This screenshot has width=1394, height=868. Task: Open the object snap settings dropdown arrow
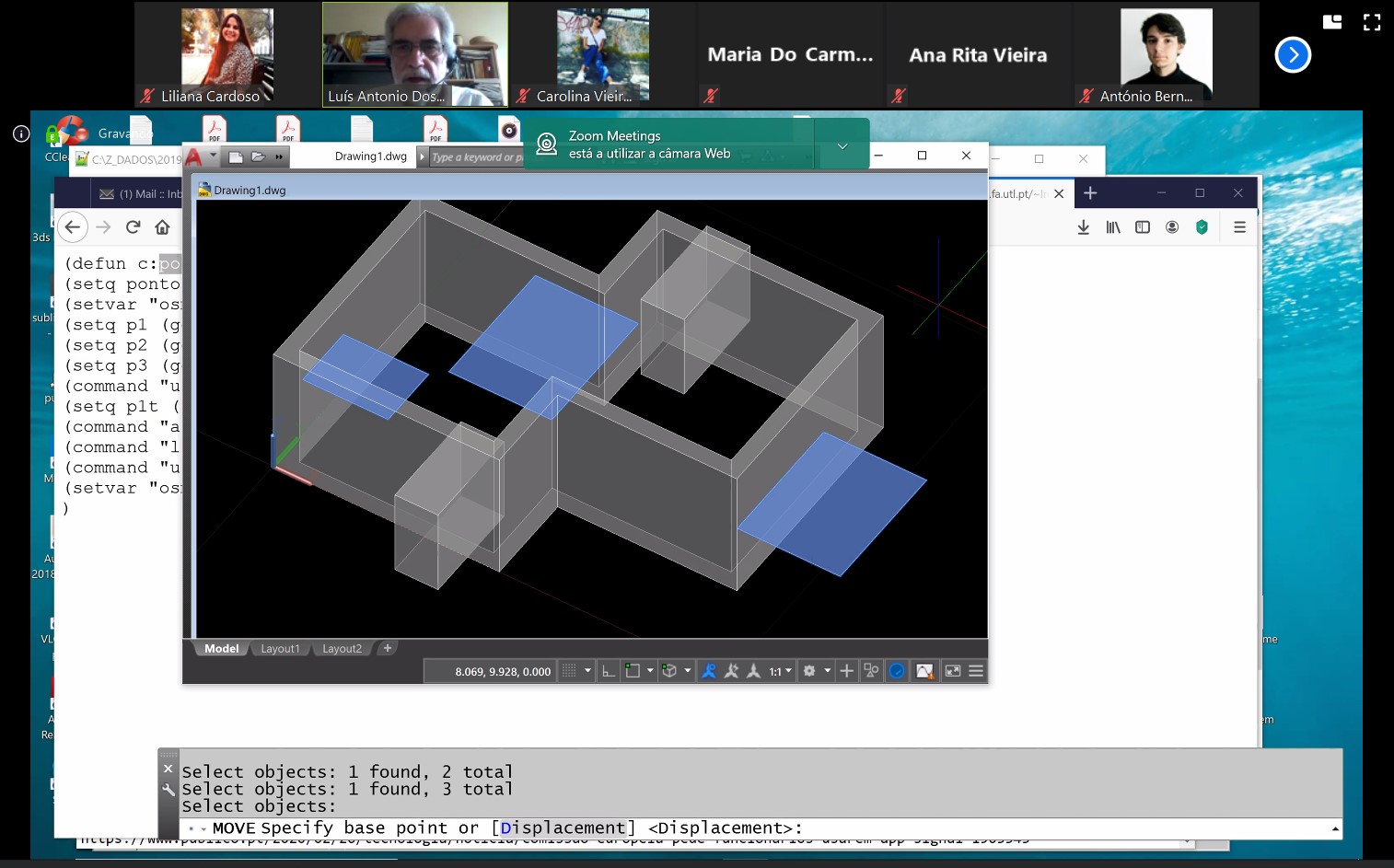pyautogui.click(x=650, y=671)
